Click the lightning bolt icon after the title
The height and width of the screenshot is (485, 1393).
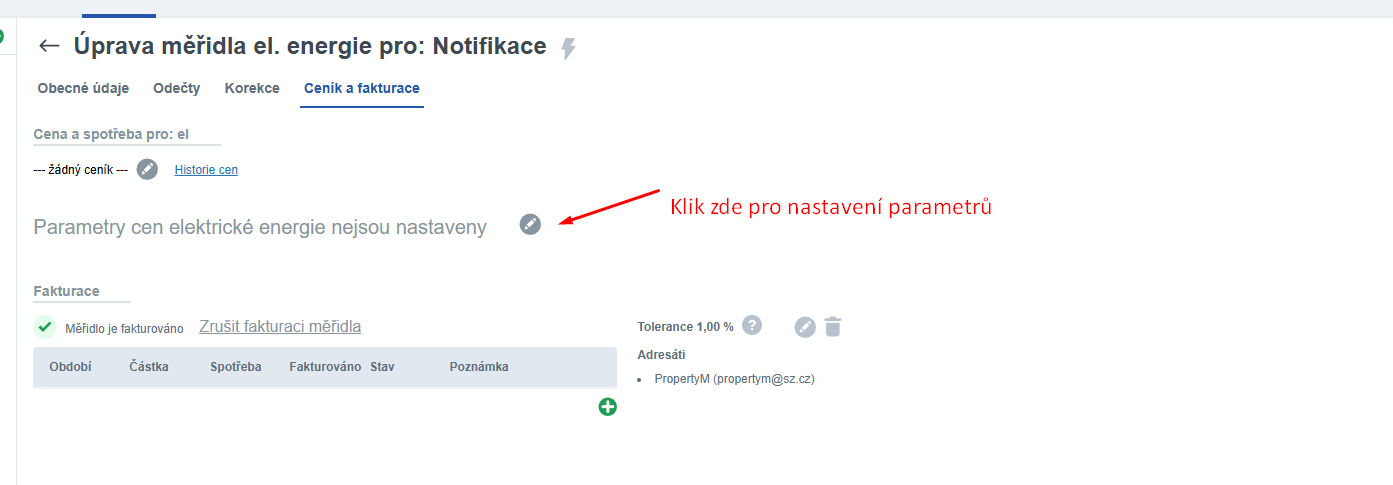[x=568, y=48]
